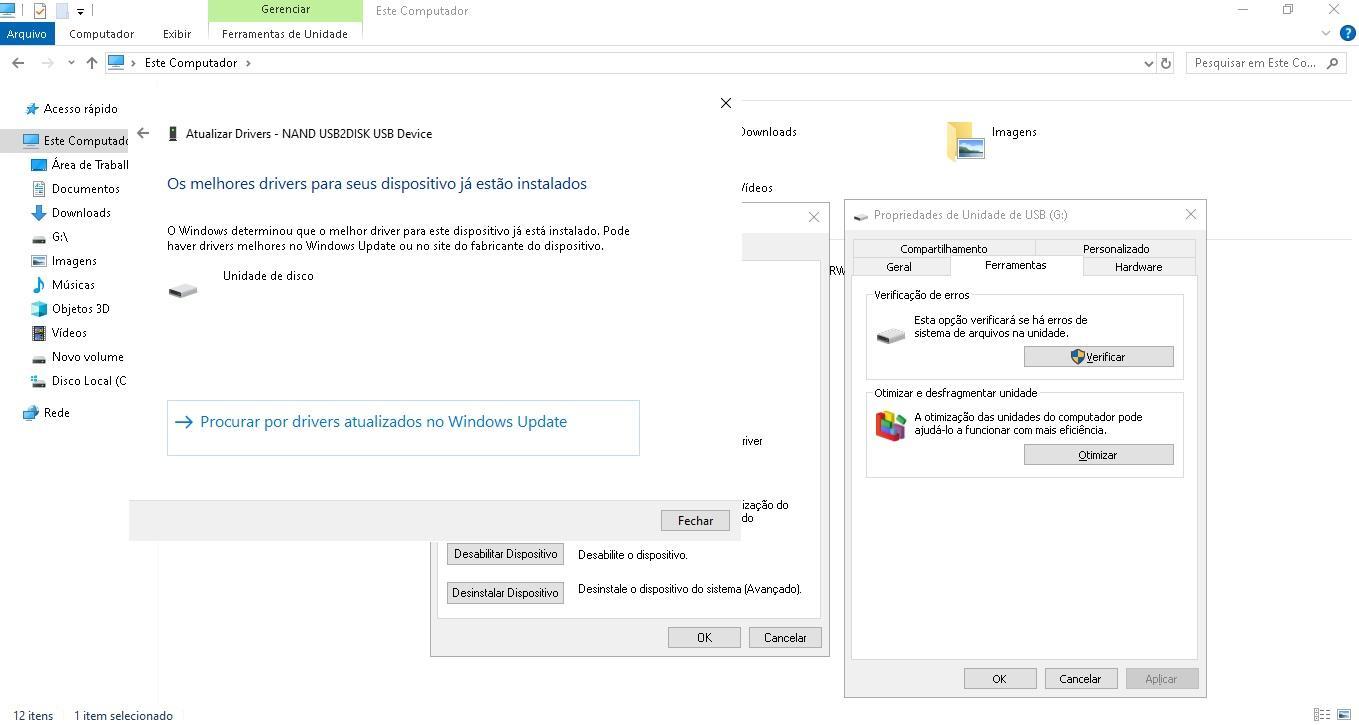
Task: Click OK in the device properties dialog
Action: coord(704,637)
